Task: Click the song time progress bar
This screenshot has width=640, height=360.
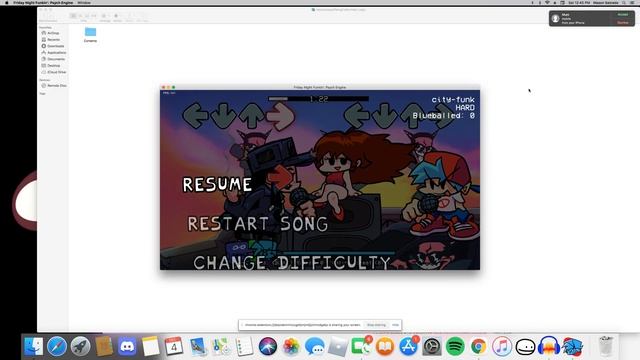Action: [318, 99]
